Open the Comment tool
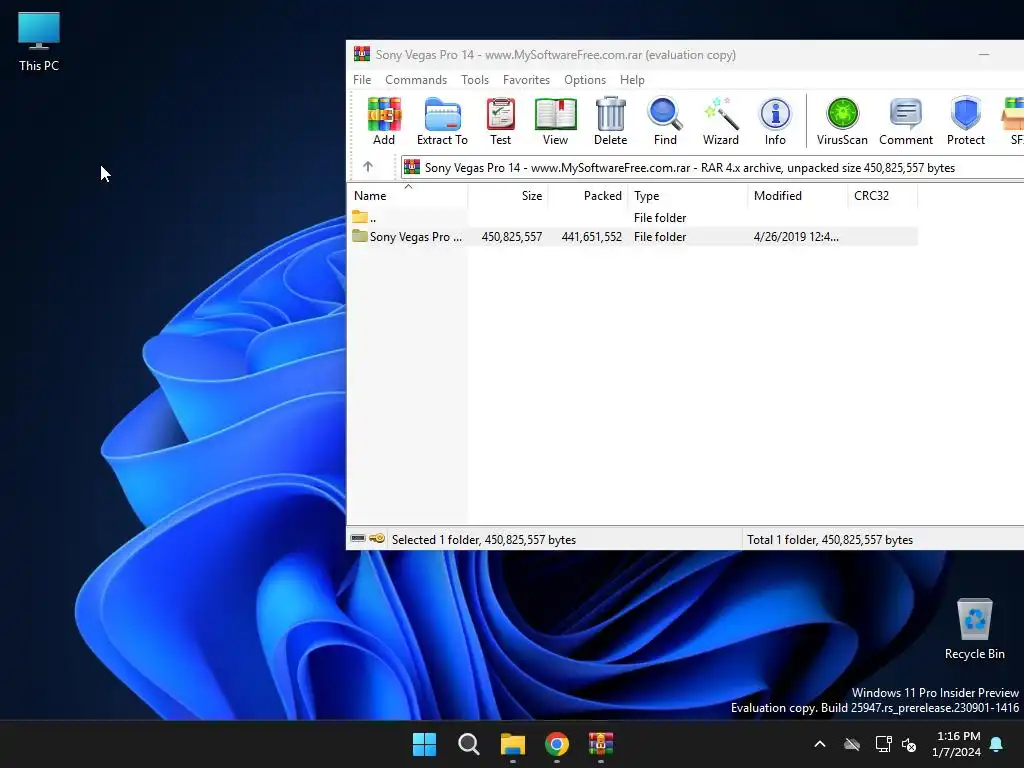Viewport: 1024px width, 768px height. [x=906, y=121]
